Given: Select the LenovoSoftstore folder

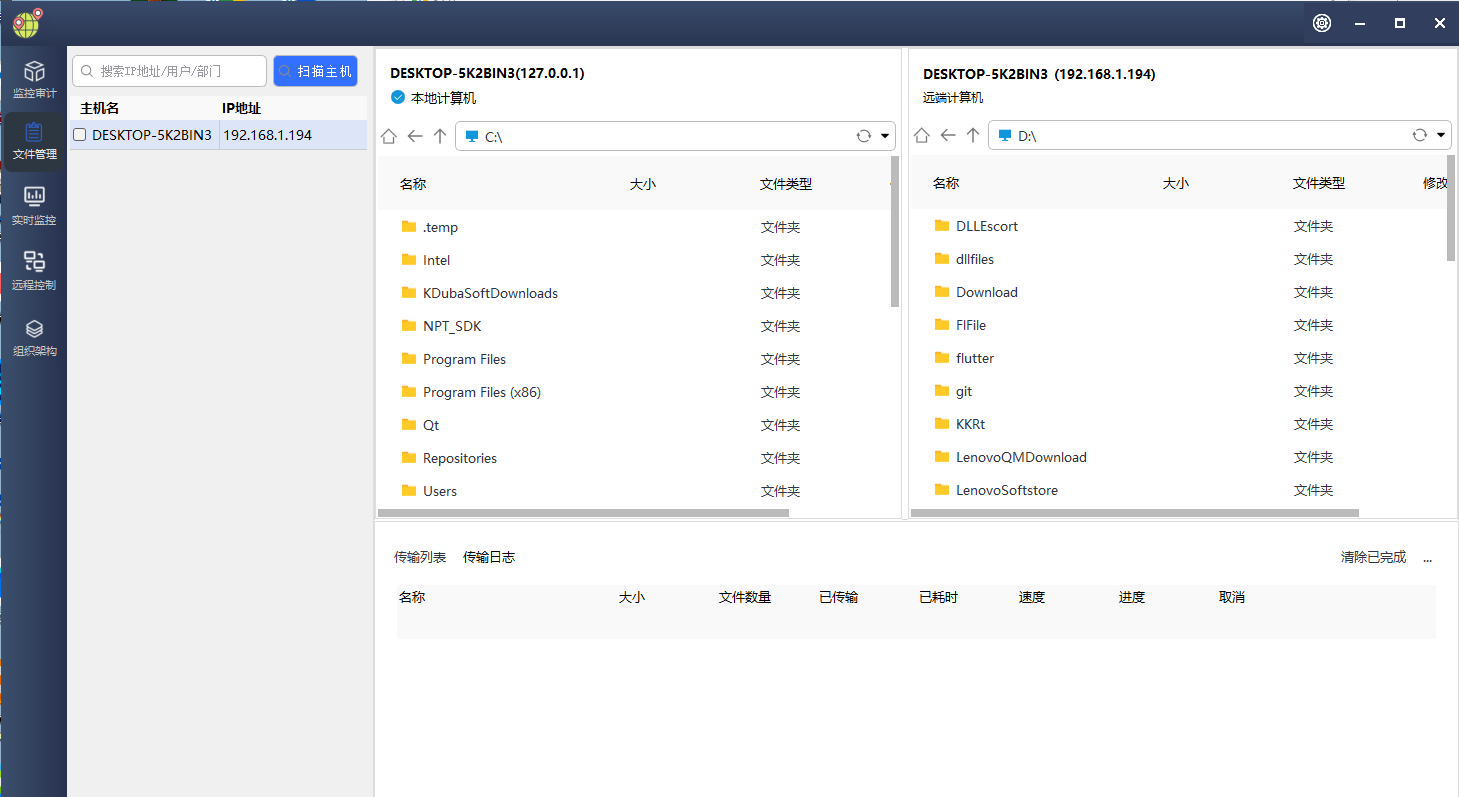Looking at the screenshot, I should (1007, 490).
